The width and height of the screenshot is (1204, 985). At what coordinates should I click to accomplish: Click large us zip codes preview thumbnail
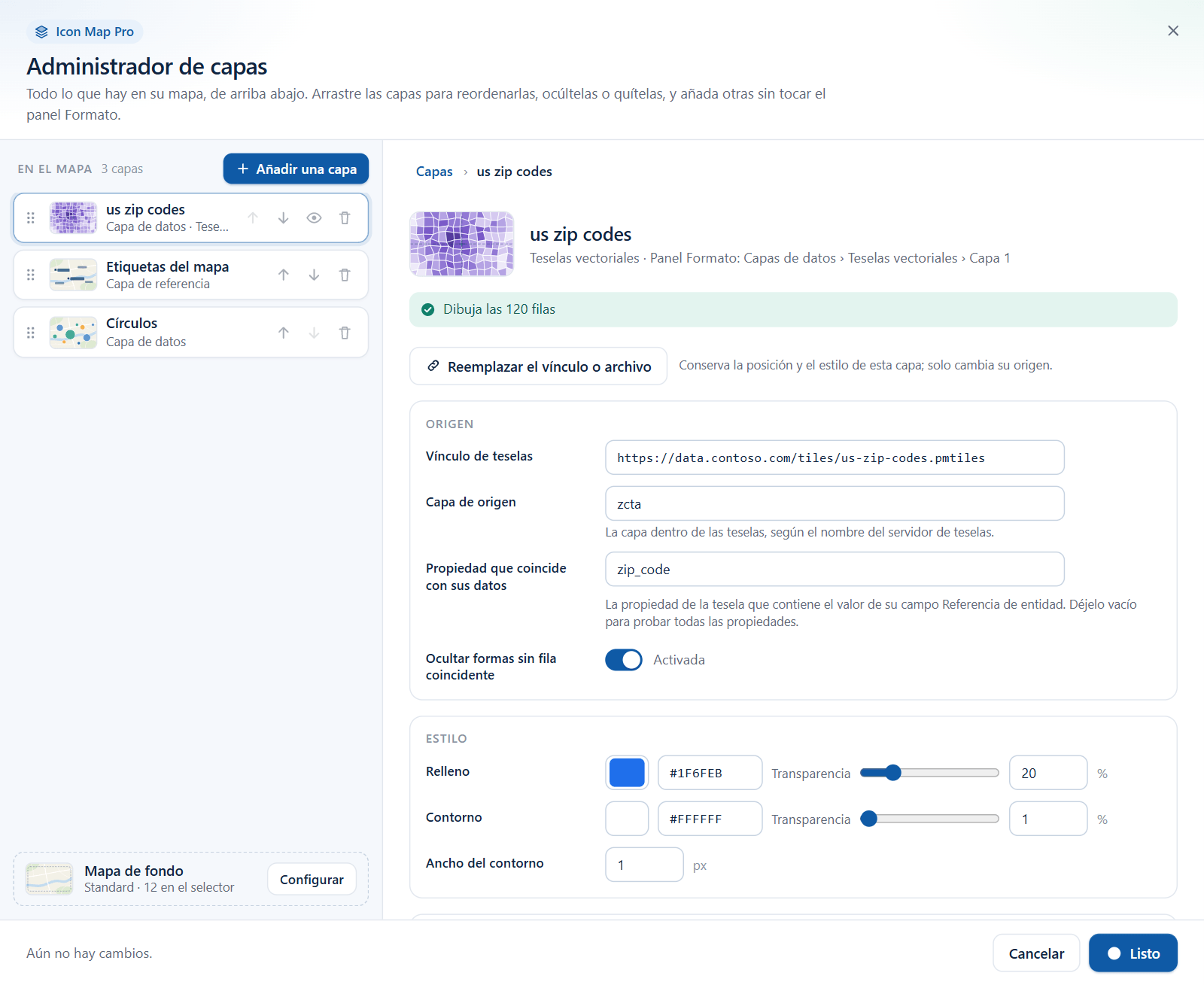pos(462,244)
